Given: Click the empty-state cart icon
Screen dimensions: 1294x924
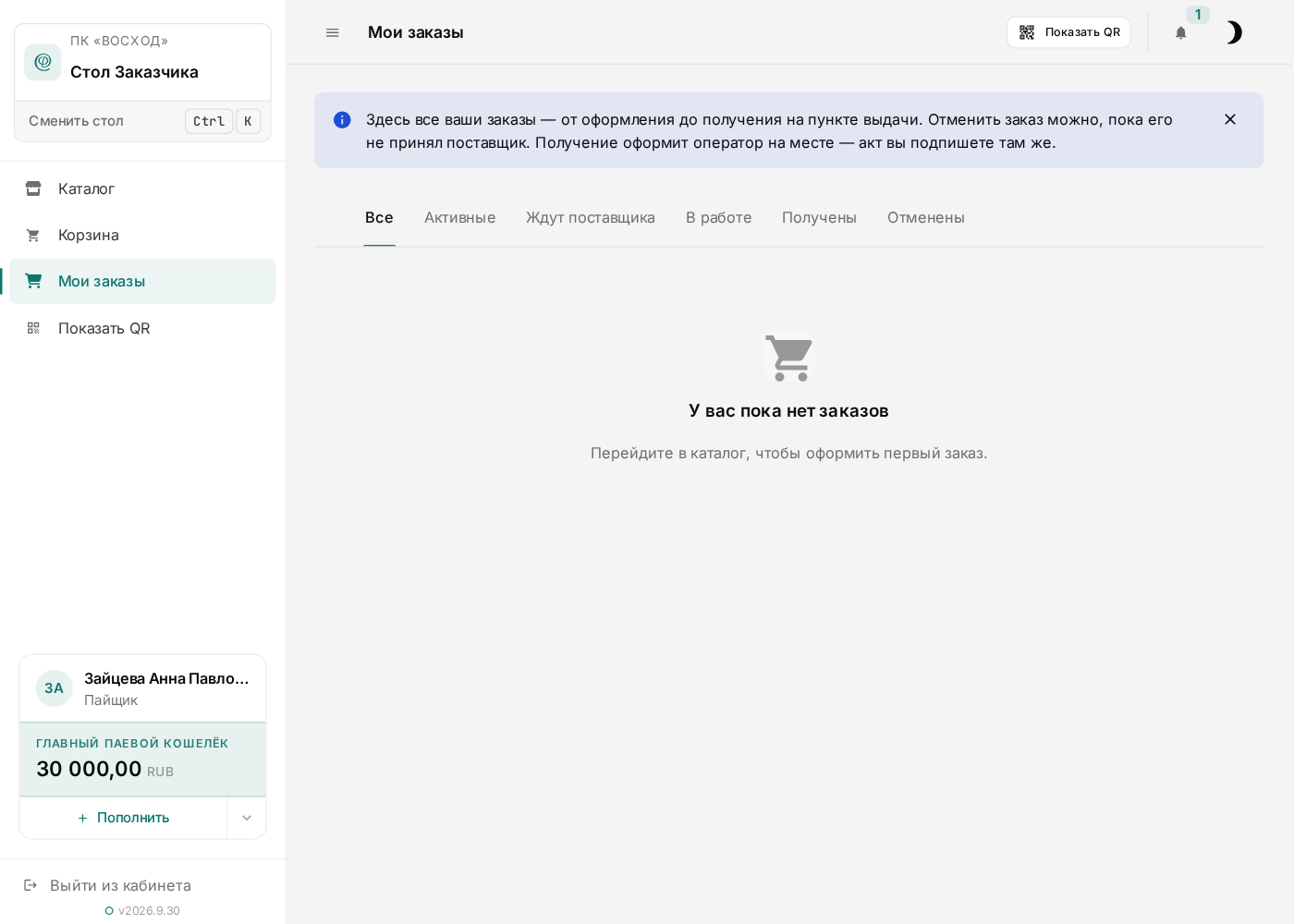Looking at the screenshot, I should 789,358.
